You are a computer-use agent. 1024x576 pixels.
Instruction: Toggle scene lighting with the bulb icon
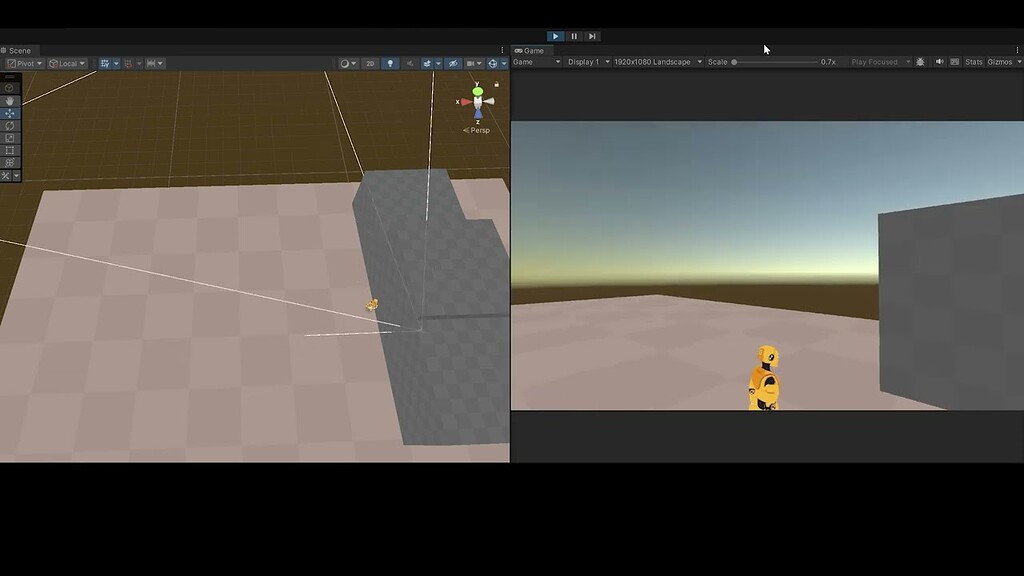pyautogui.click(x=391, y=62)
